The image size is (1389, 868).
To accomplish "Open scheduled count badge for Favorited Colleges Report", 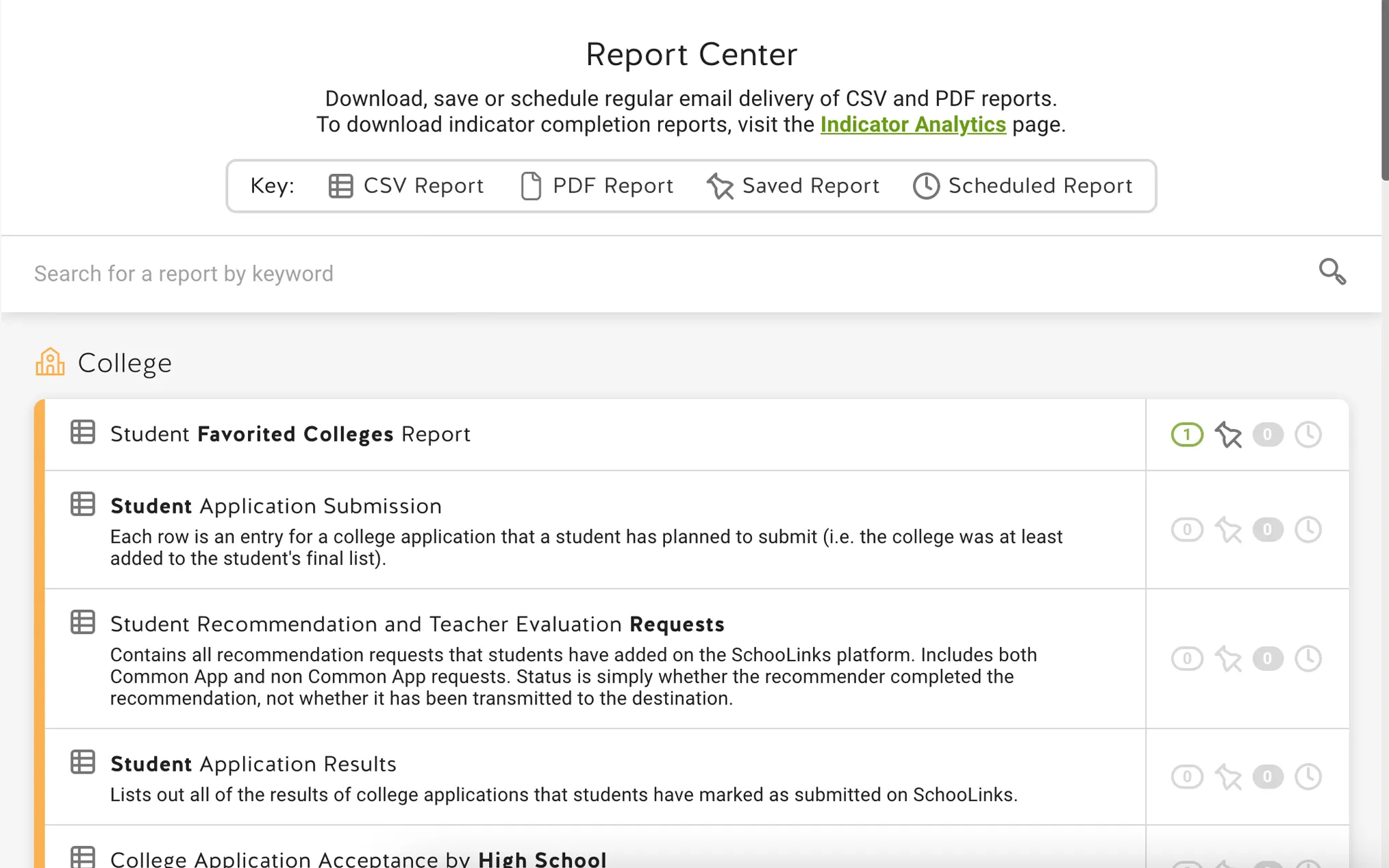I will (x=1268, y=435).
